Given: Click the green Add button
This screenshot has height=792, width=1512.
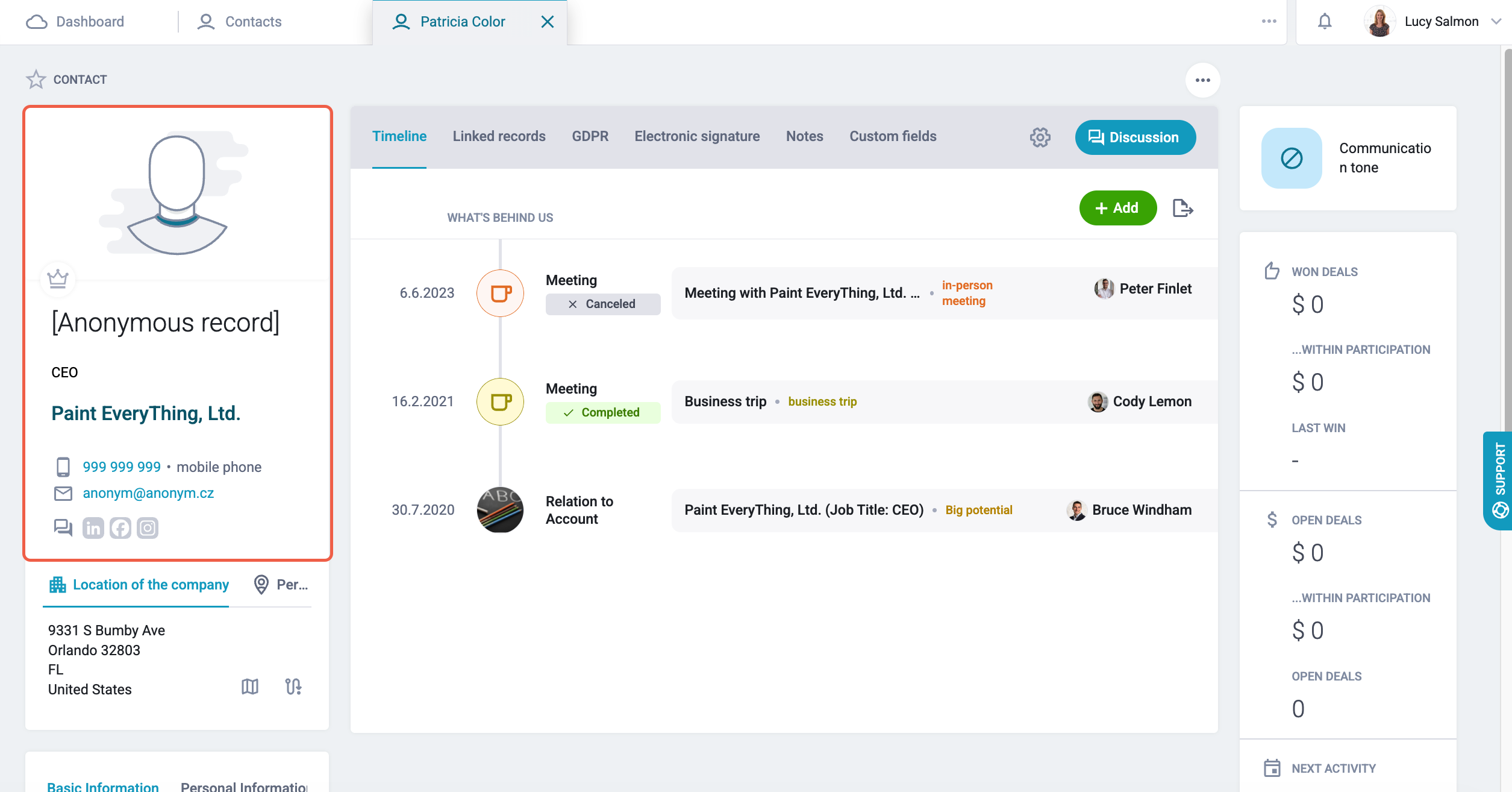Looking at the screenshot, I should coord(1118,208).
